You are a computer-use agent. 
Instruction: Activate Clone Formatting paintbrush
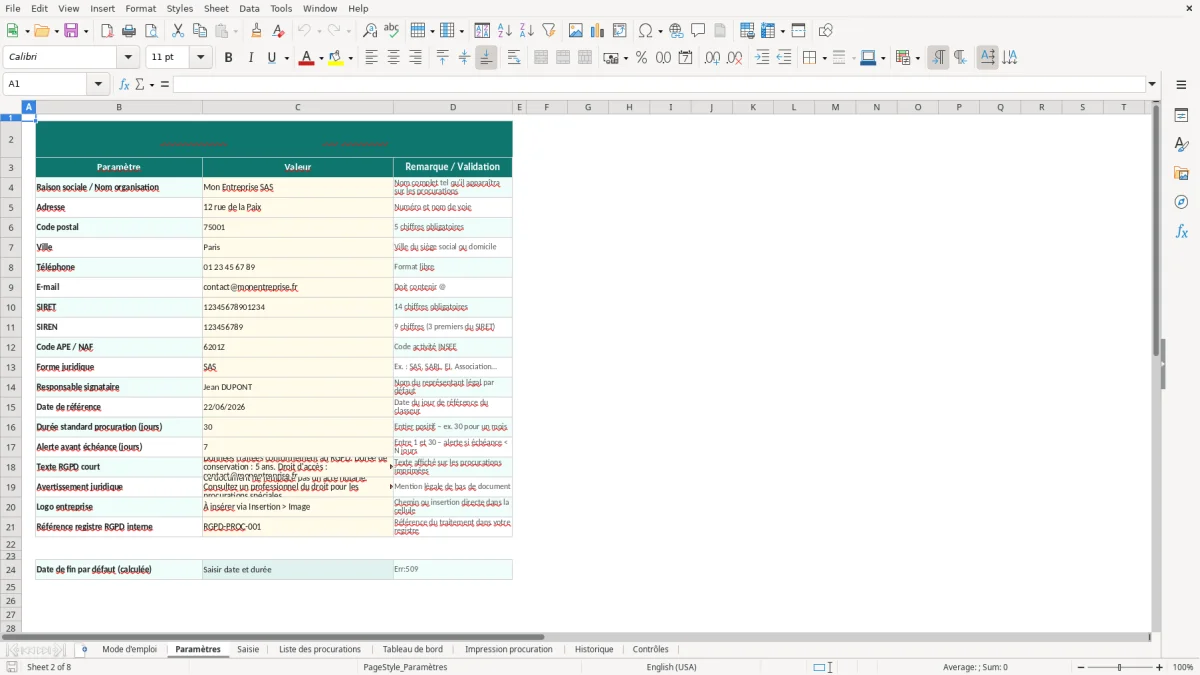pos(256,31)
